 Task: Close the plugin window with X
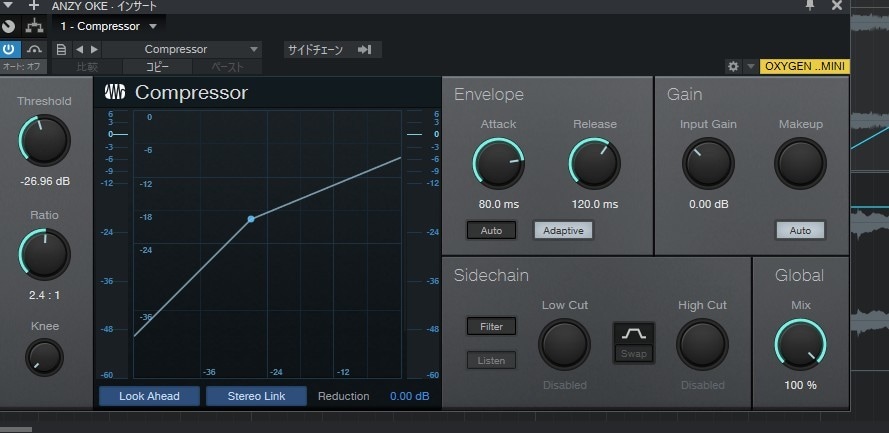[837, 5]
